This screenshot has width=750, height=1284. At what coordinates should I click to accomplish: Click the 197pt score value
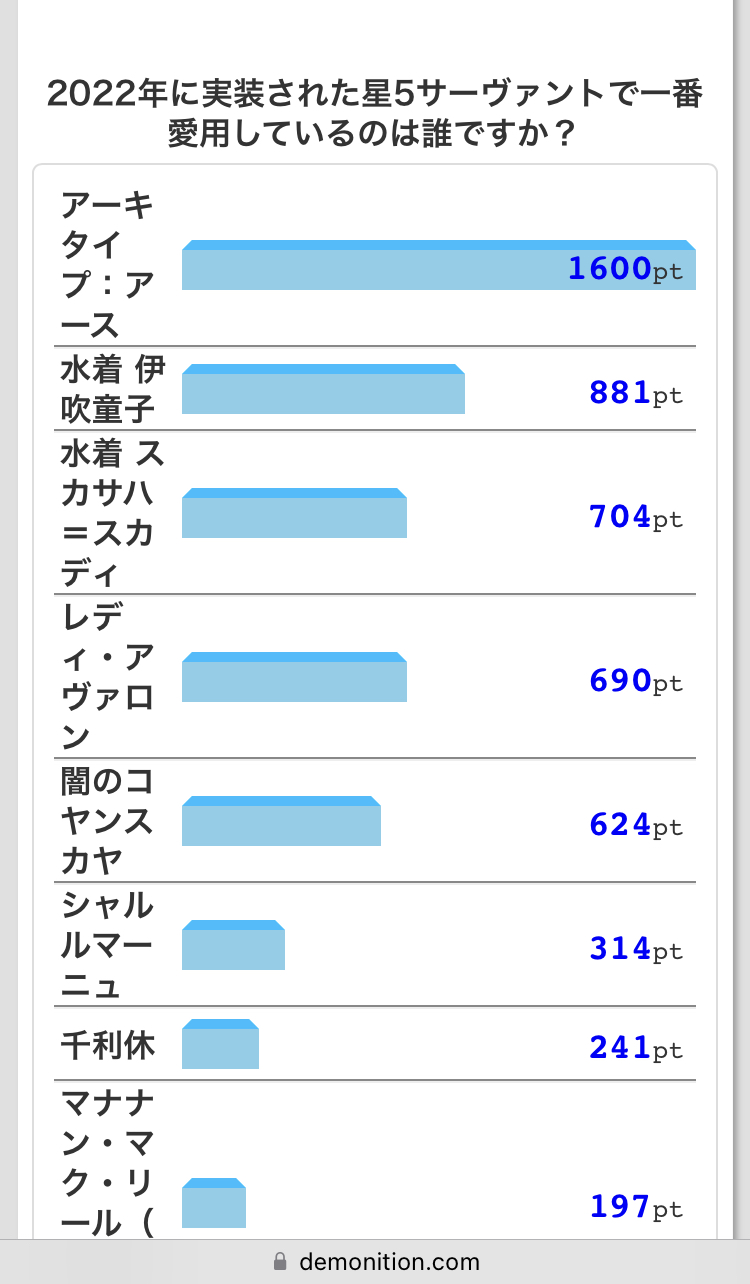tap(636, 1207)
